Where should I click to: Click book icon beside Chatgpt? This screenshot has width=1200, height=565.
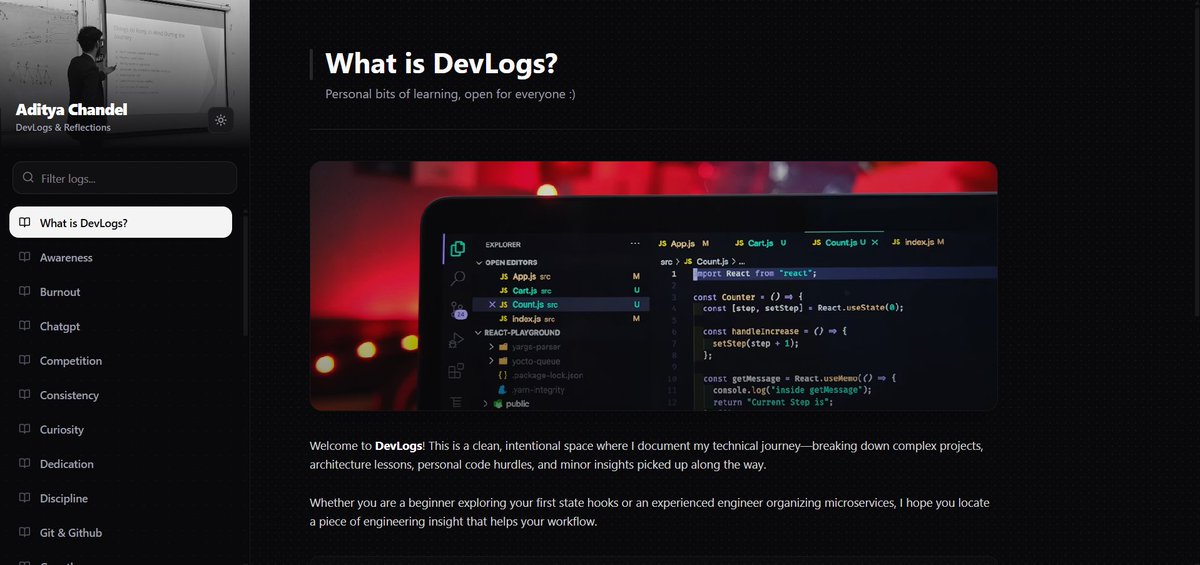coord(25,326)
